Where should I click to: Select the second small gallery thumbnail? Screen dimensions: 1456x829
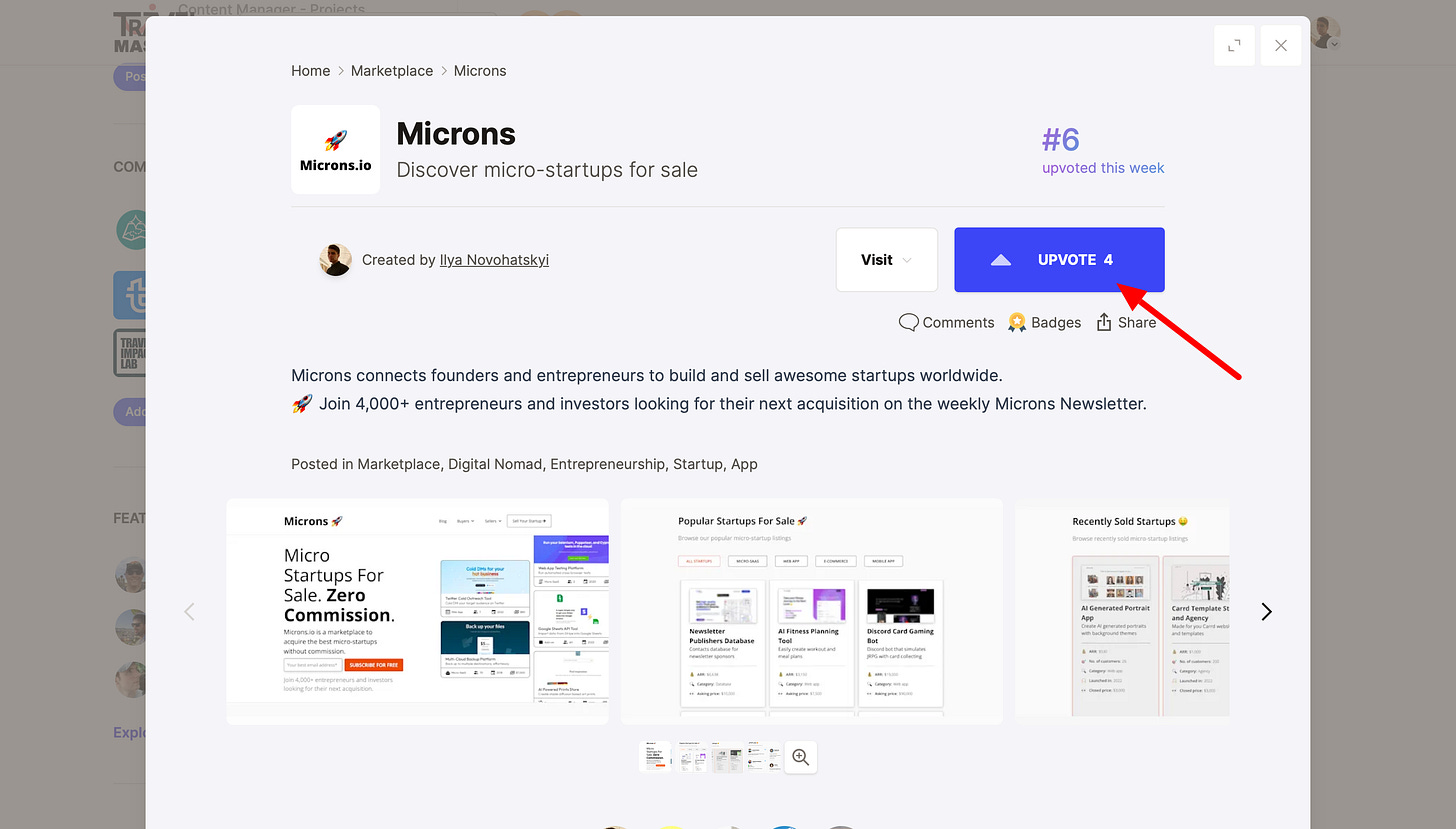click(x=691, y=757)
